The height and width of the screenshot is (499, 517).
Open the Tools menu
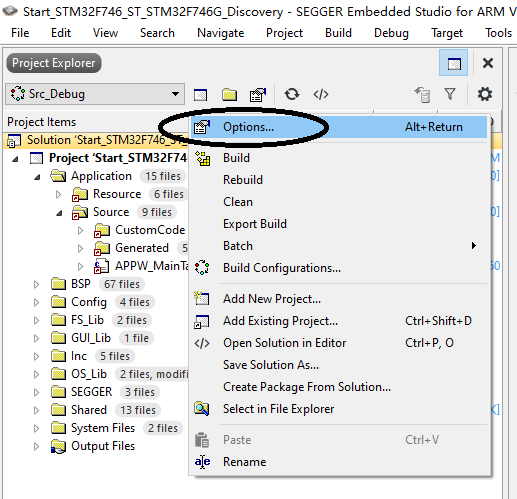click(499, 33)
